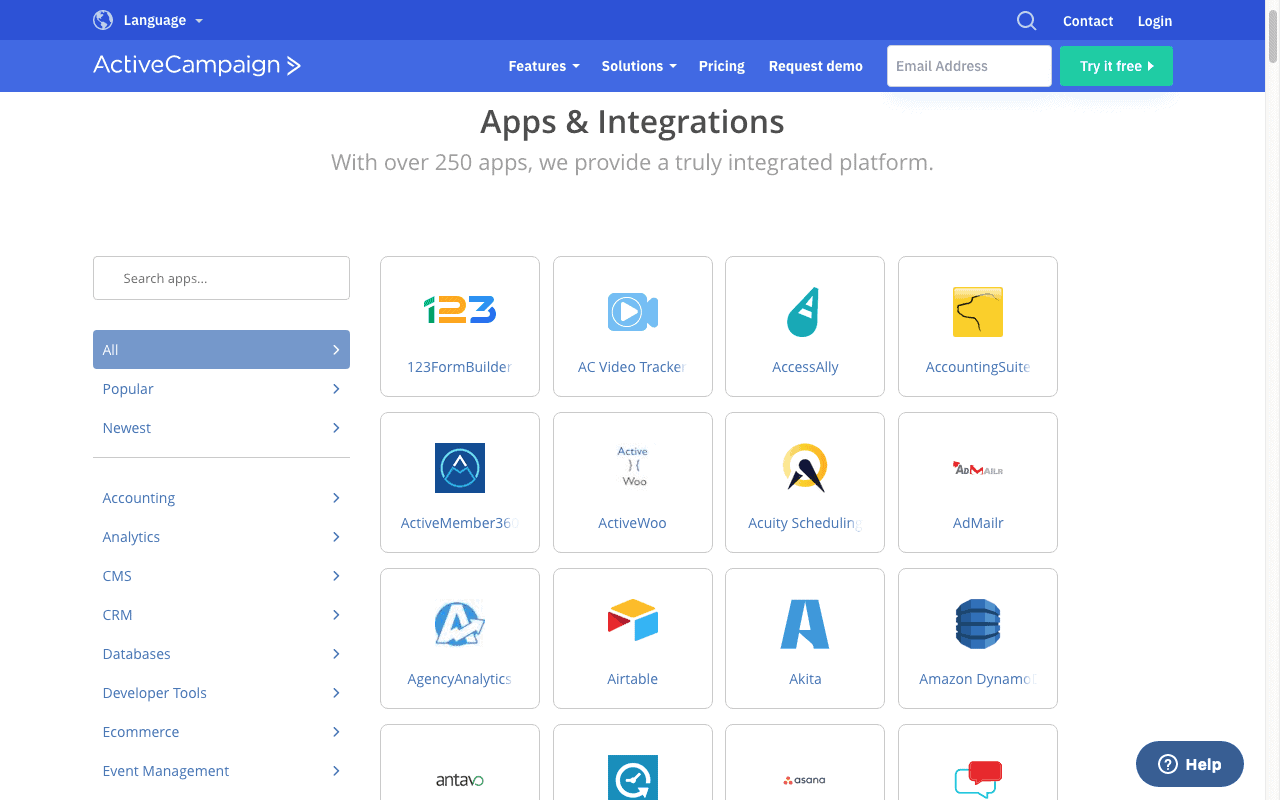Click the Accounting category label

[139, 498]
